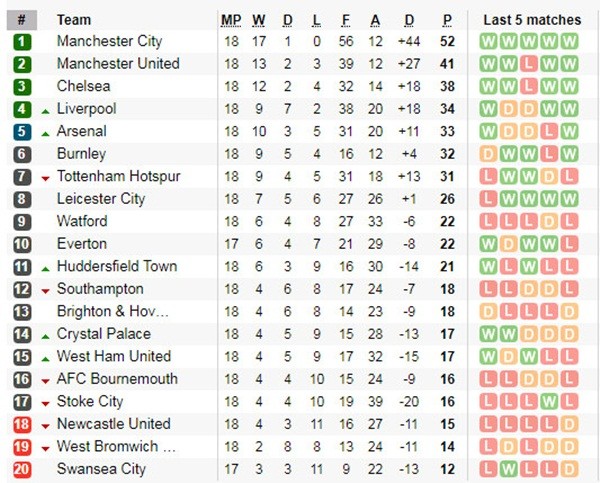600x483 pixels.
Task: Click the Team column header
Action: point(74,20)
